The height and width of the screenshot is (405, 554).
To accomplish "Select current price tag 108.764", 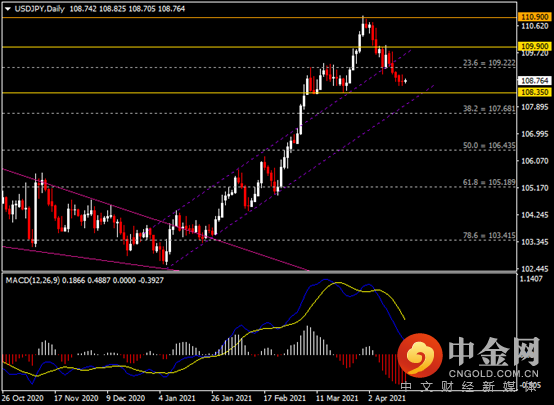I will 534,81.
